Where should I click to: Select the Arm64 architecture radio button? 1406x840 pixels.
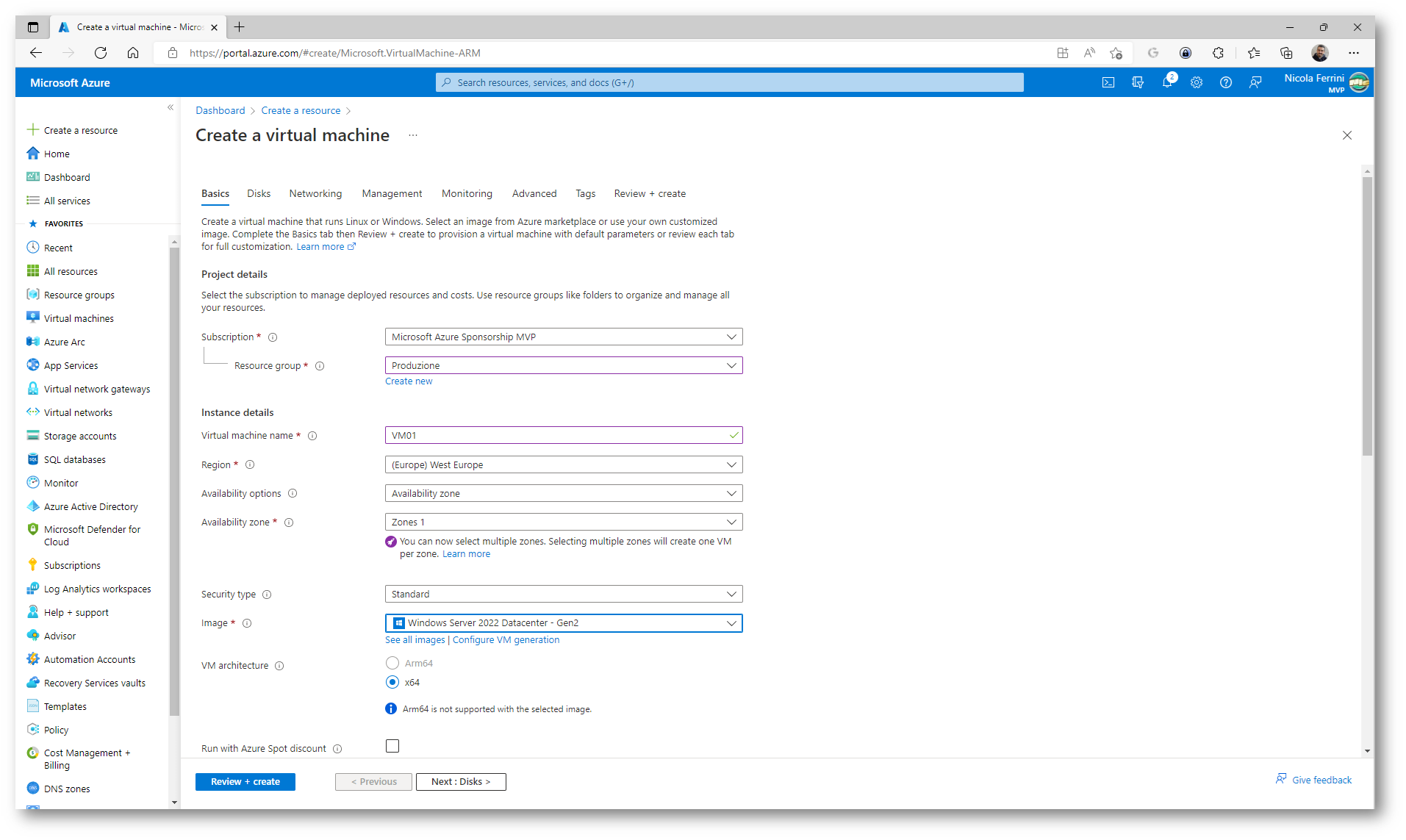tap(392, 663)
